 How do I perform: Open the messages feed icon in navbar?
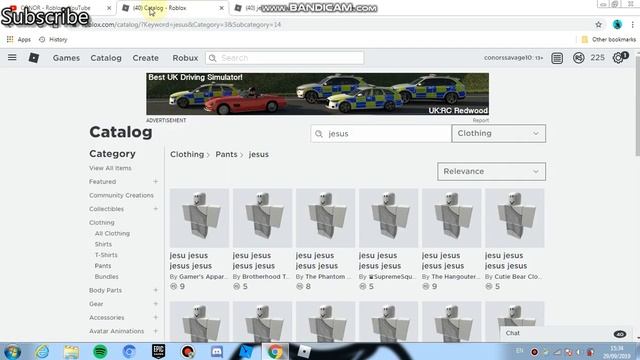pos(557,58)
